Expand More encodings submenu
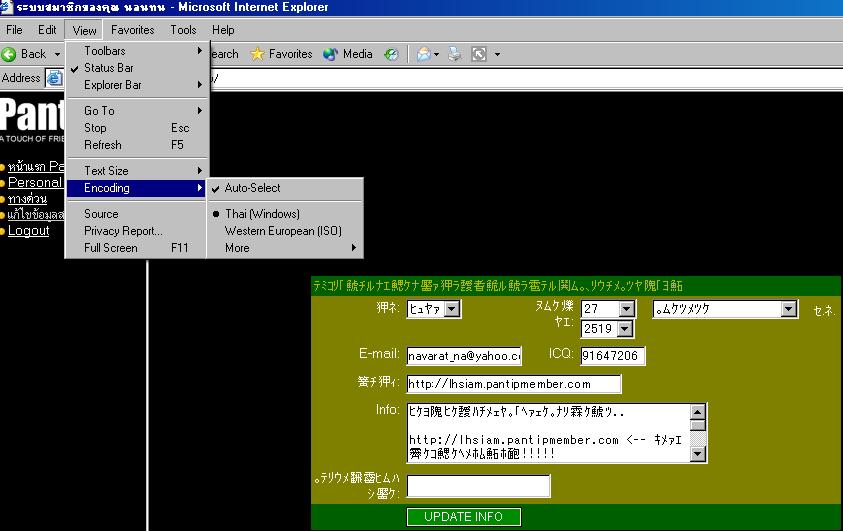The width and height of the screenshot is (843, 531). coord(284,248)
